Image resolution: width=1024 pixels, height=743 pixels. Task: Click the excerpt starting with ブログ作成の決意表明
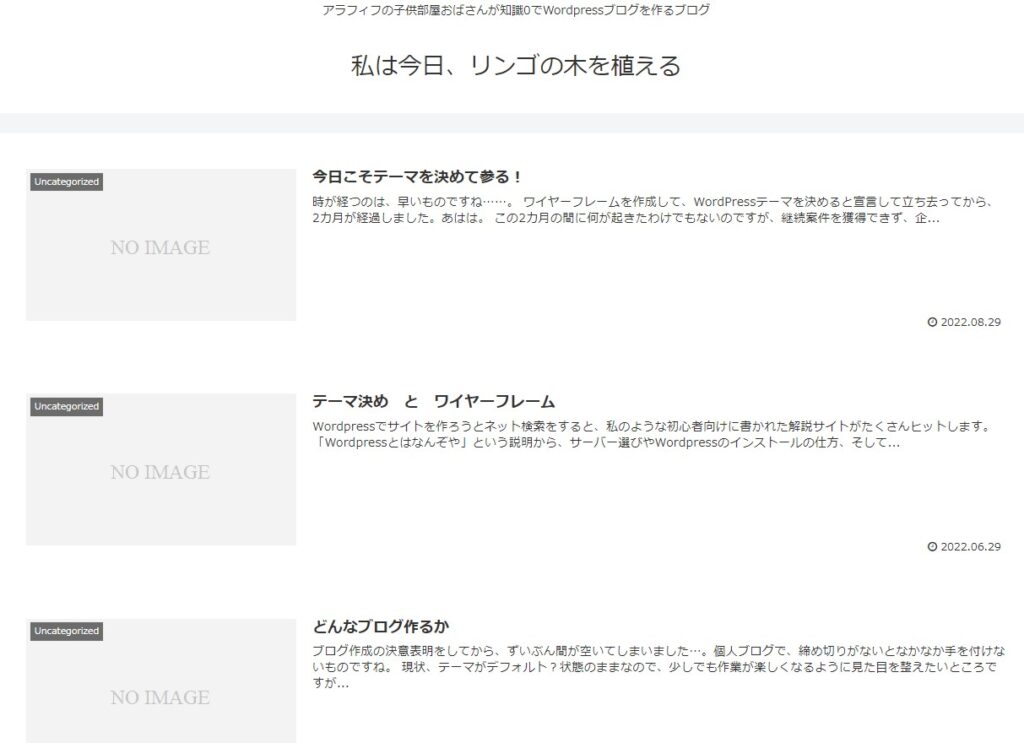pos(650,666)
